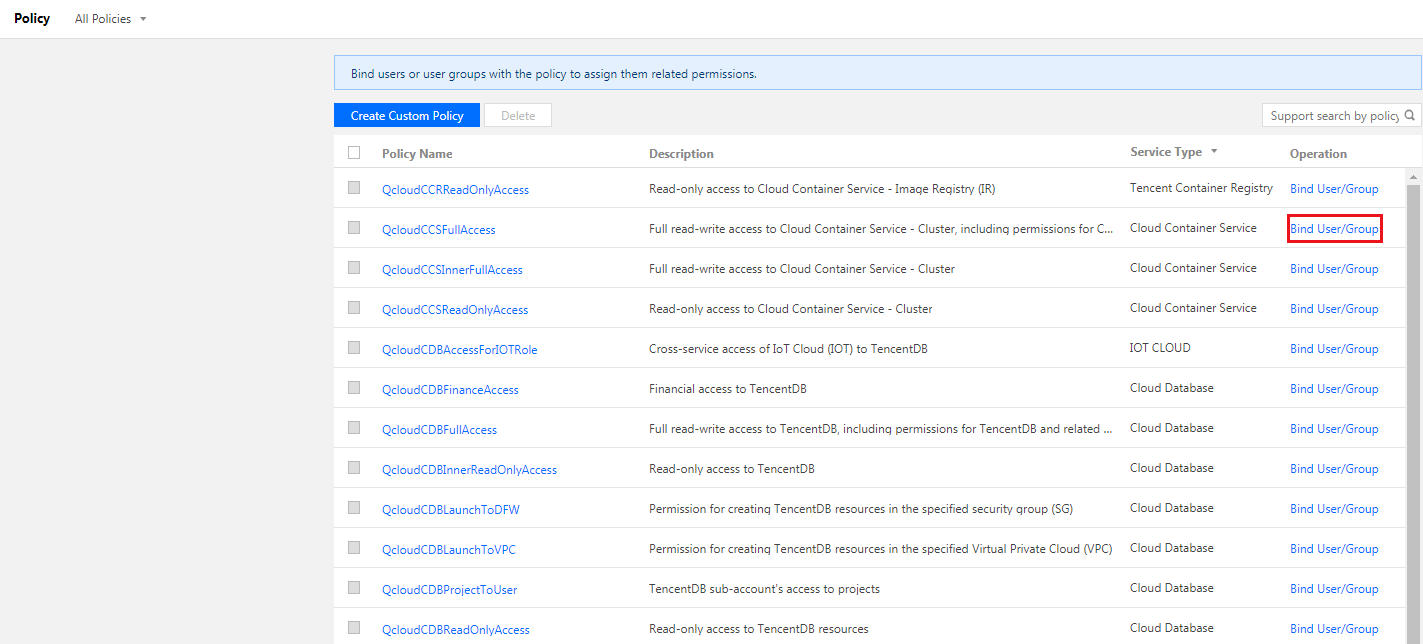Tick the QcloudCDBReadOnlyAccess checkbox

tap(354, 627)
